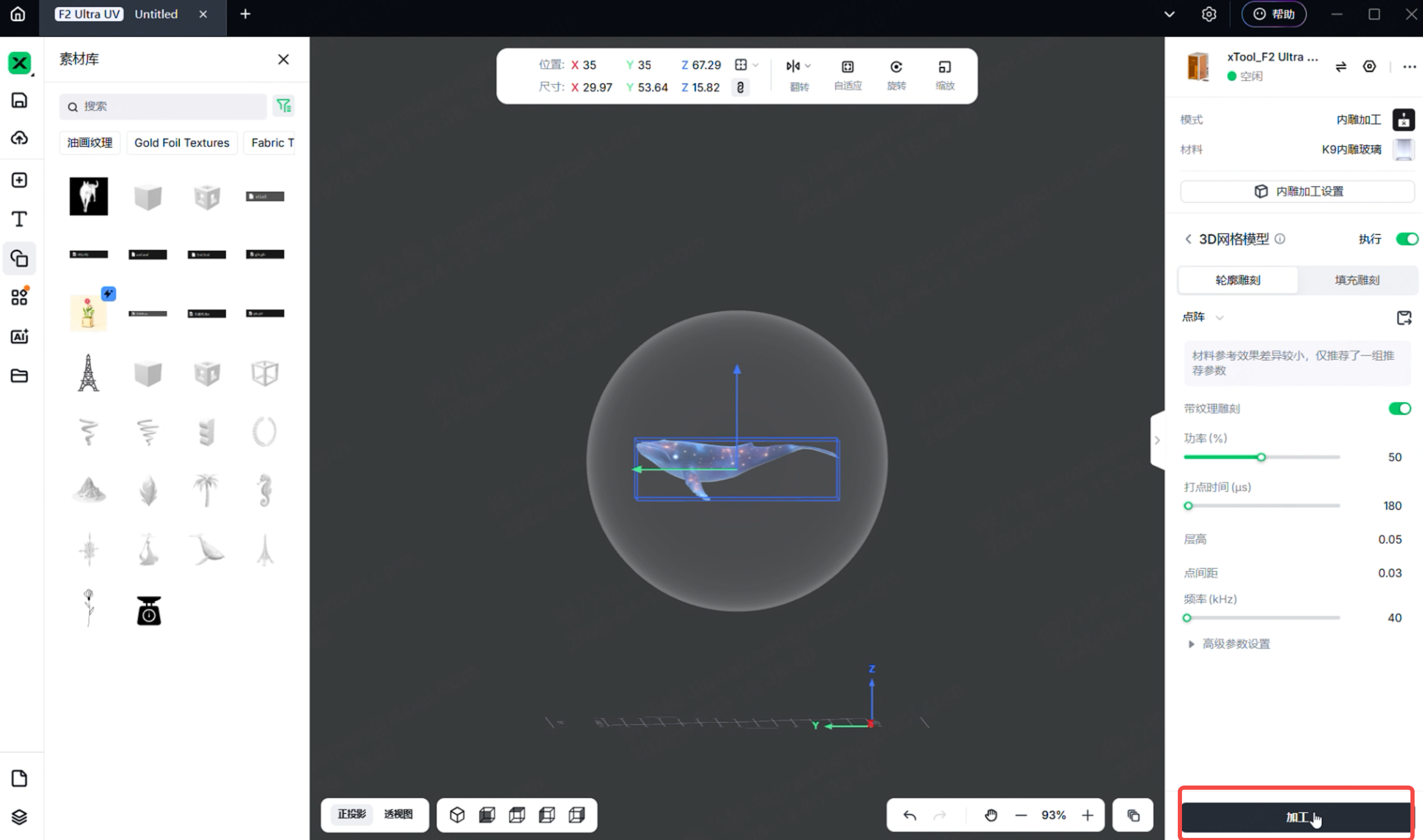Click the import image plus icon
This screenshot has height=840, width=1423.
19,180
